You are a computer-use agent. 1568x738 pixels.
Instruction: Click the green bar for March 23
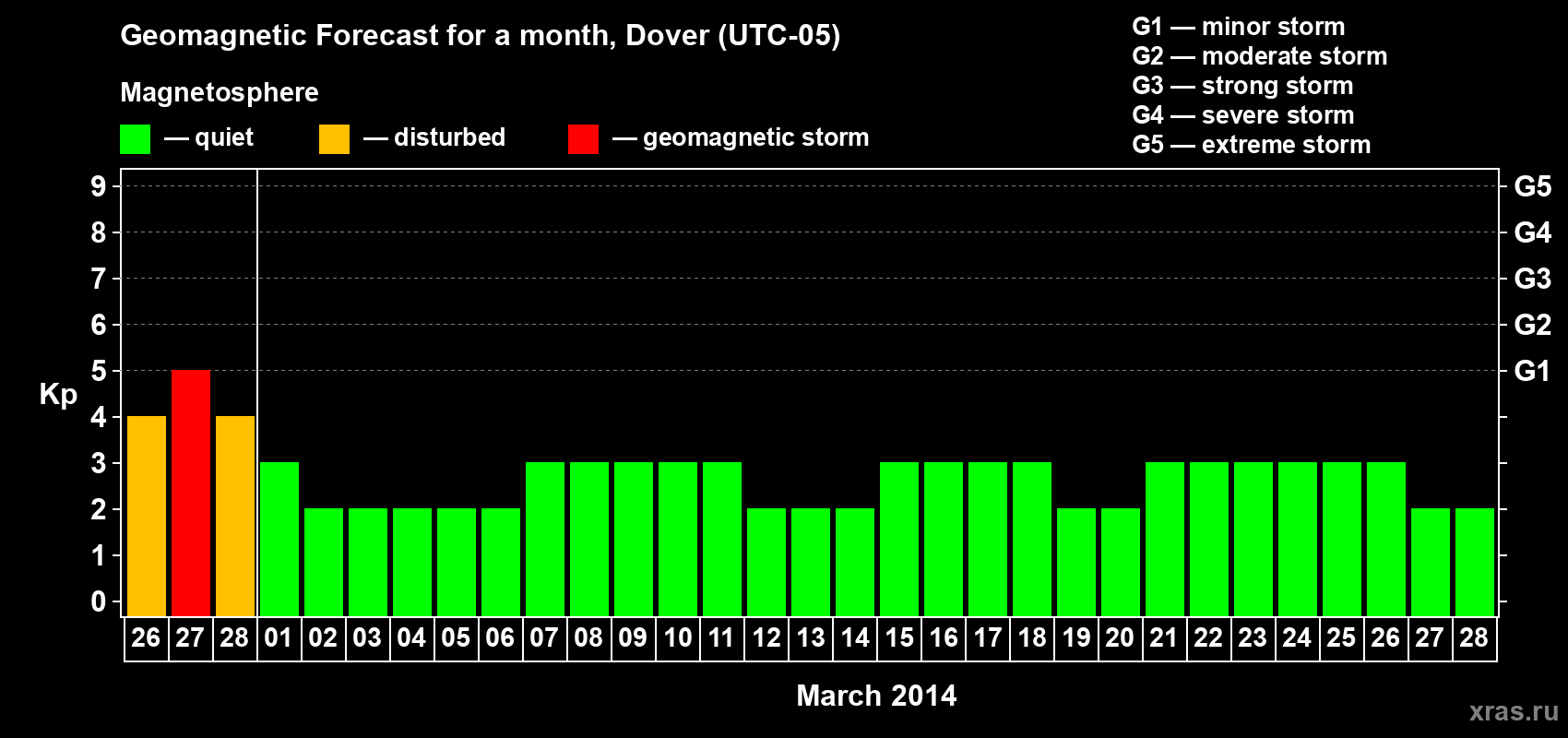click(1253, 540)
